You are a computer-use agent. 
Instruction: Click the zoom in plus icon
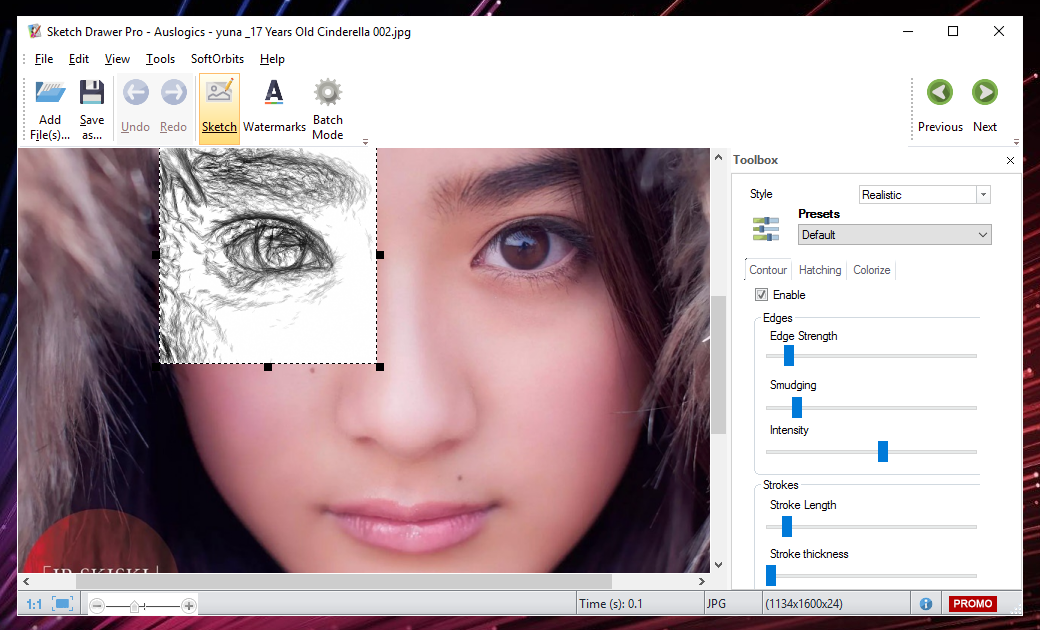[189, 605]
